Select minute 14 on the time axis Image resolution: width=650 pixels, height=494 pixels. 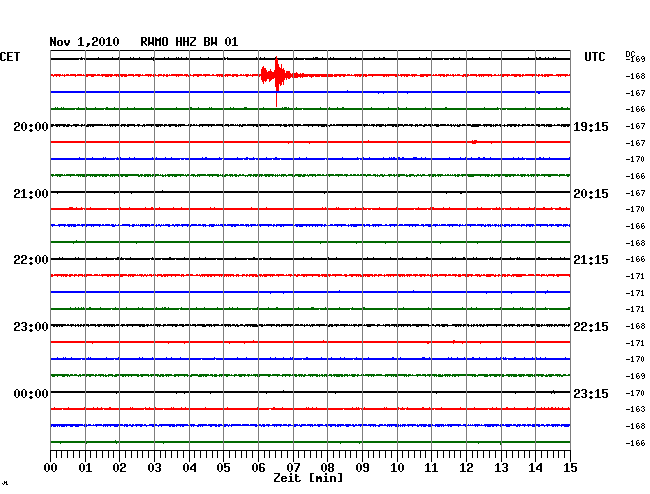point(535,467)
